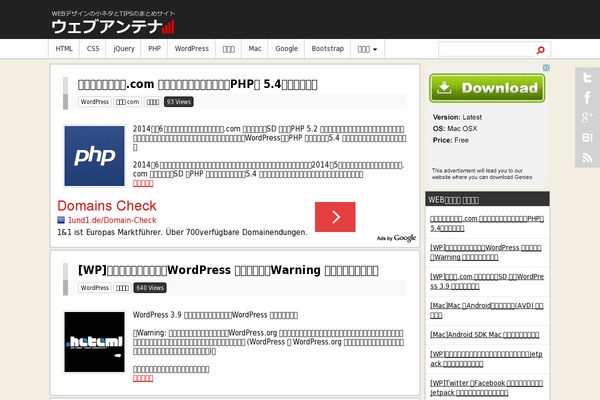Open the PHP 5.4 article title

(197, 84)
